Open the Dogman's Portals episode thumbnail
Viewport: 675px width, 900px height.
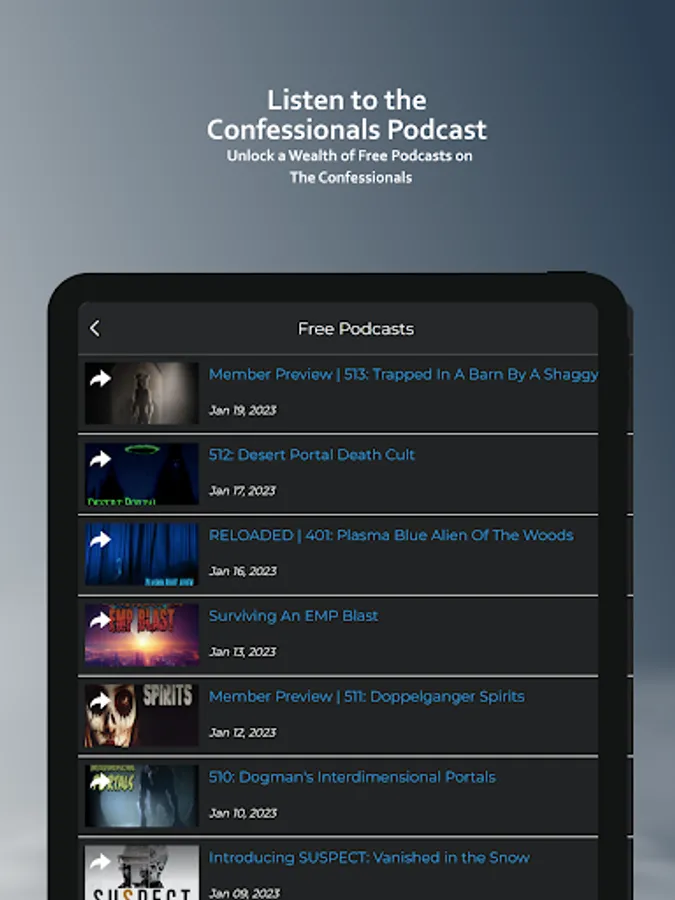(x=142, y=796)
